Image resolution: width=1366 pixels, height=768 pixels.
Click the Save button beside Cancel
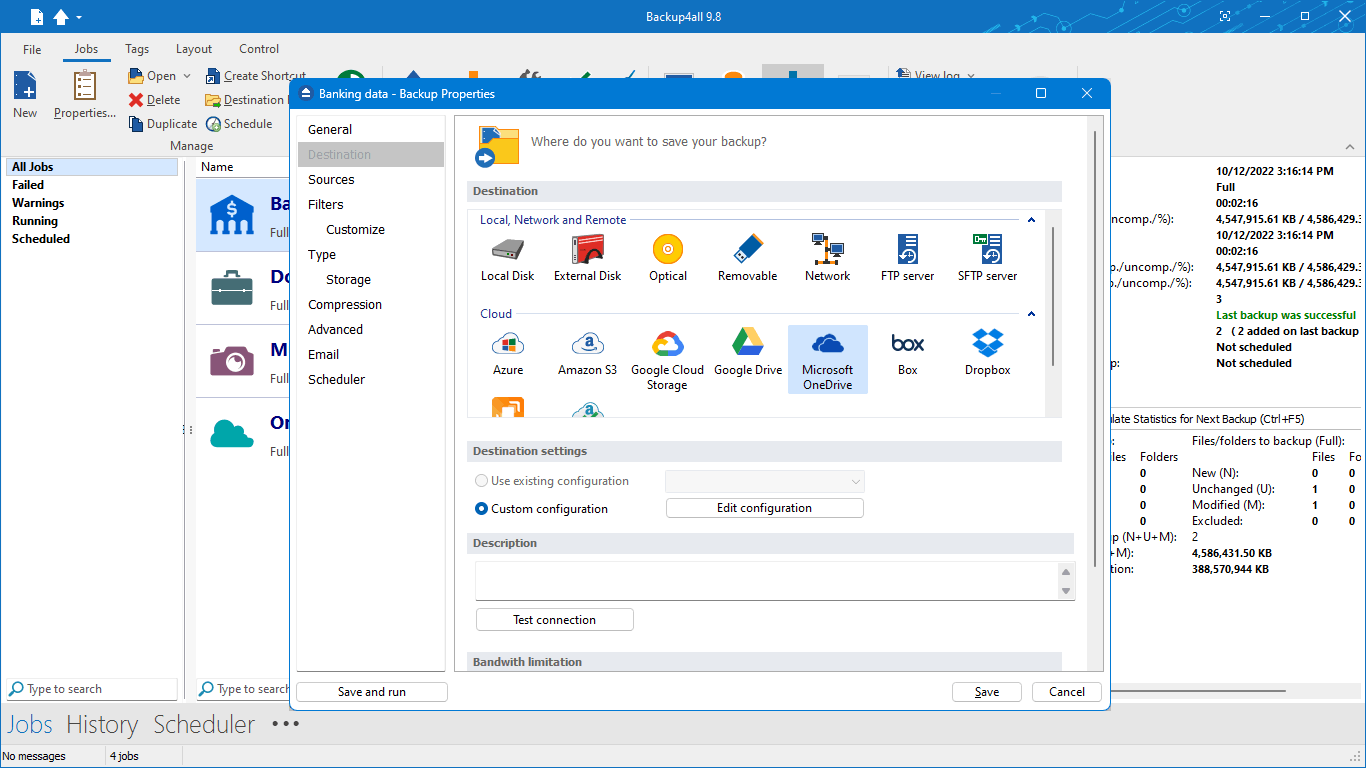(x=986, y=692)
